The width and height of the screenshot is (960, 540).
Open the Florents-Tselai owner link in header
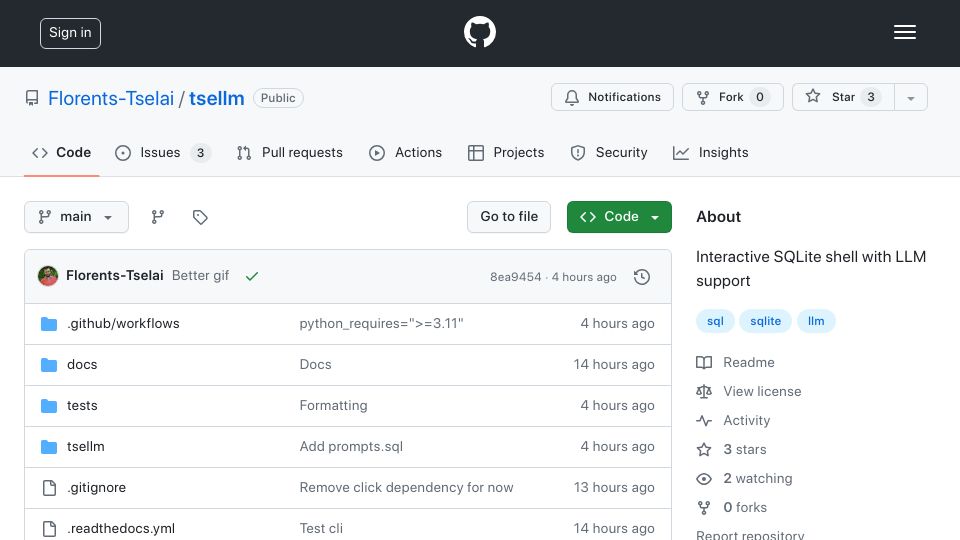(x=111, y=98)
